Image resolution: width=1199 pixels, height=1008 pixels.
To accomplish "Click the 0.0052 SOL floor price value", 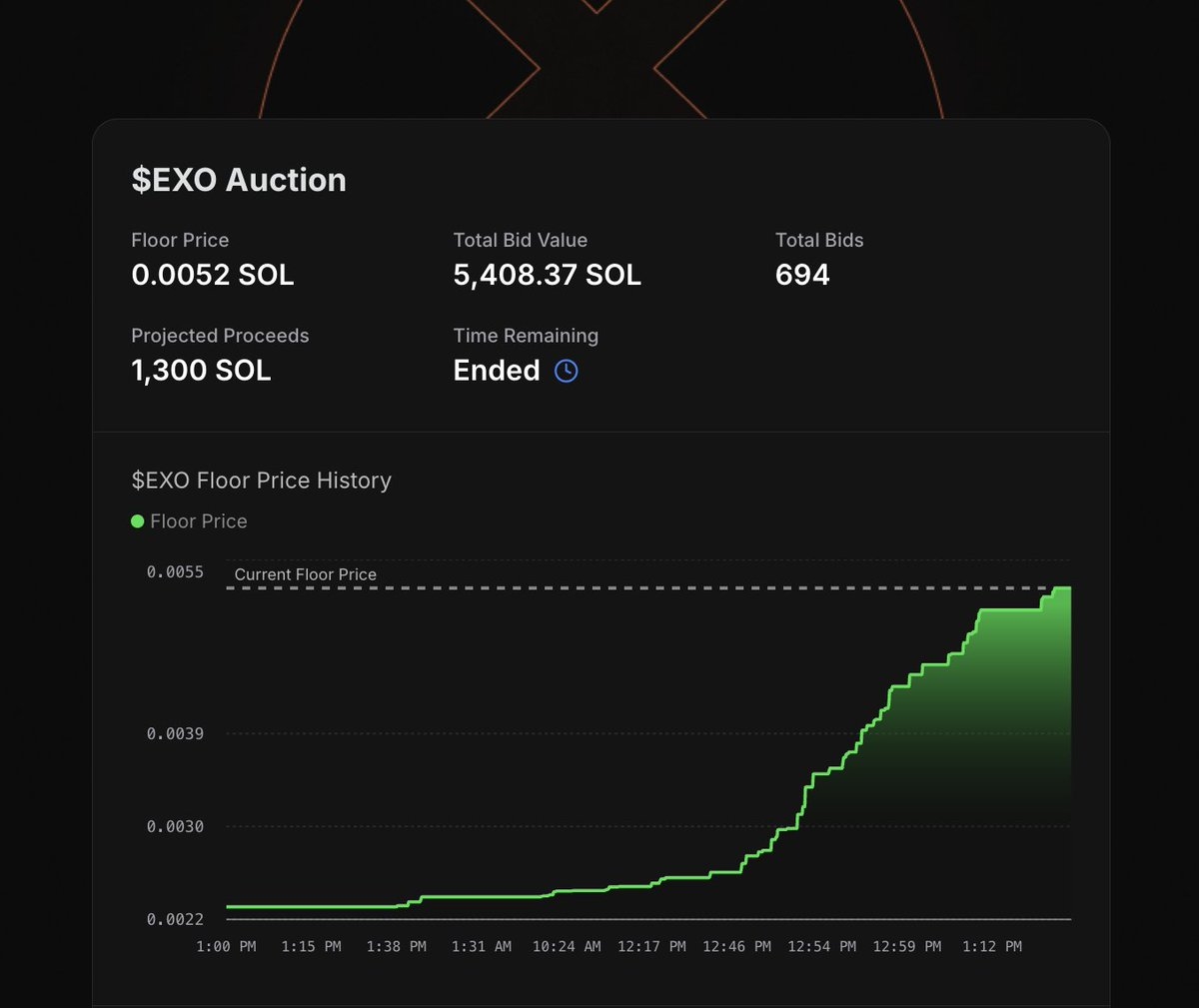I will pyautogui.click(x=213, y=275).
